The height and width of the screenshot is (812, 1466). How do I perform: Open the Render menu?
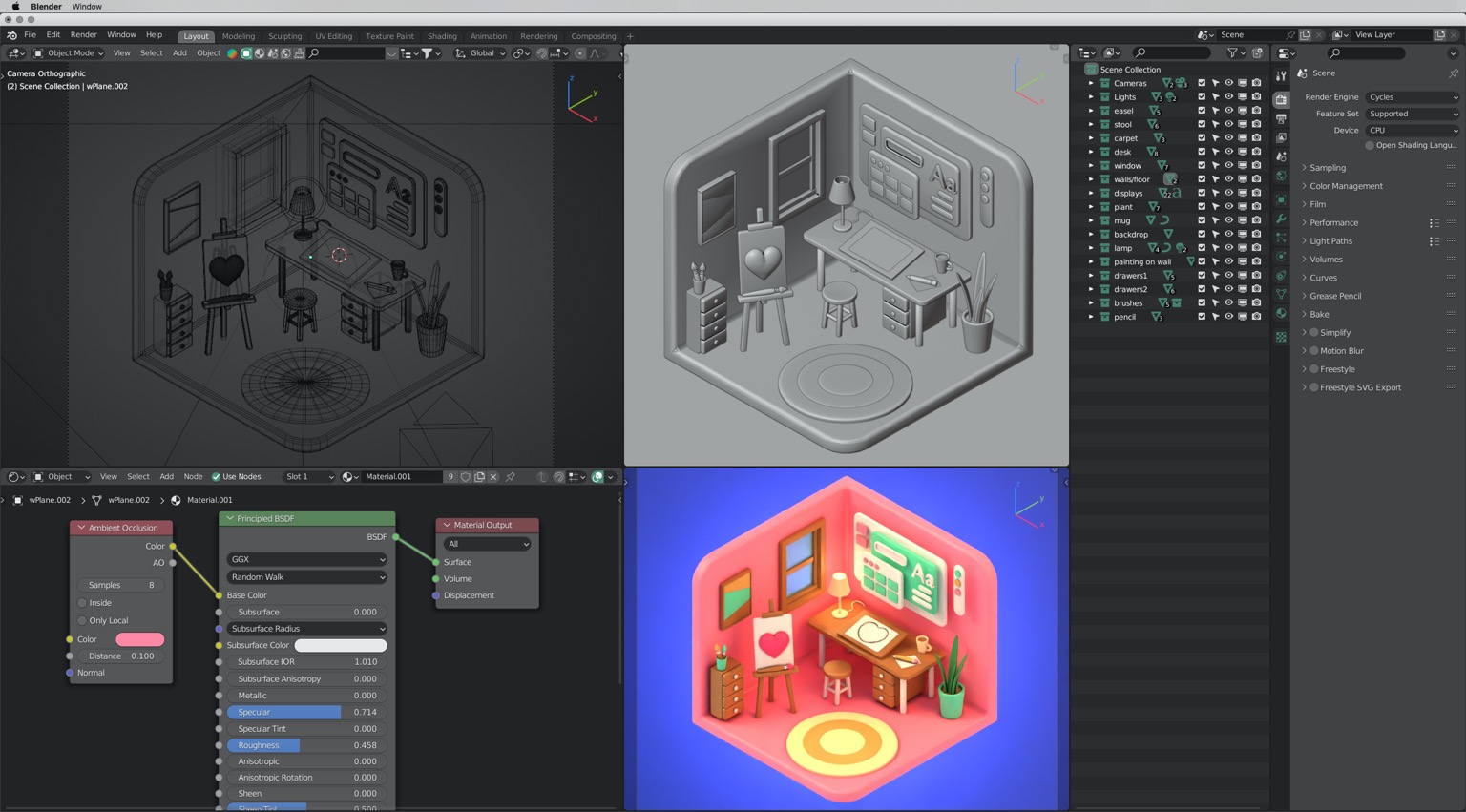tap(83, 34)
